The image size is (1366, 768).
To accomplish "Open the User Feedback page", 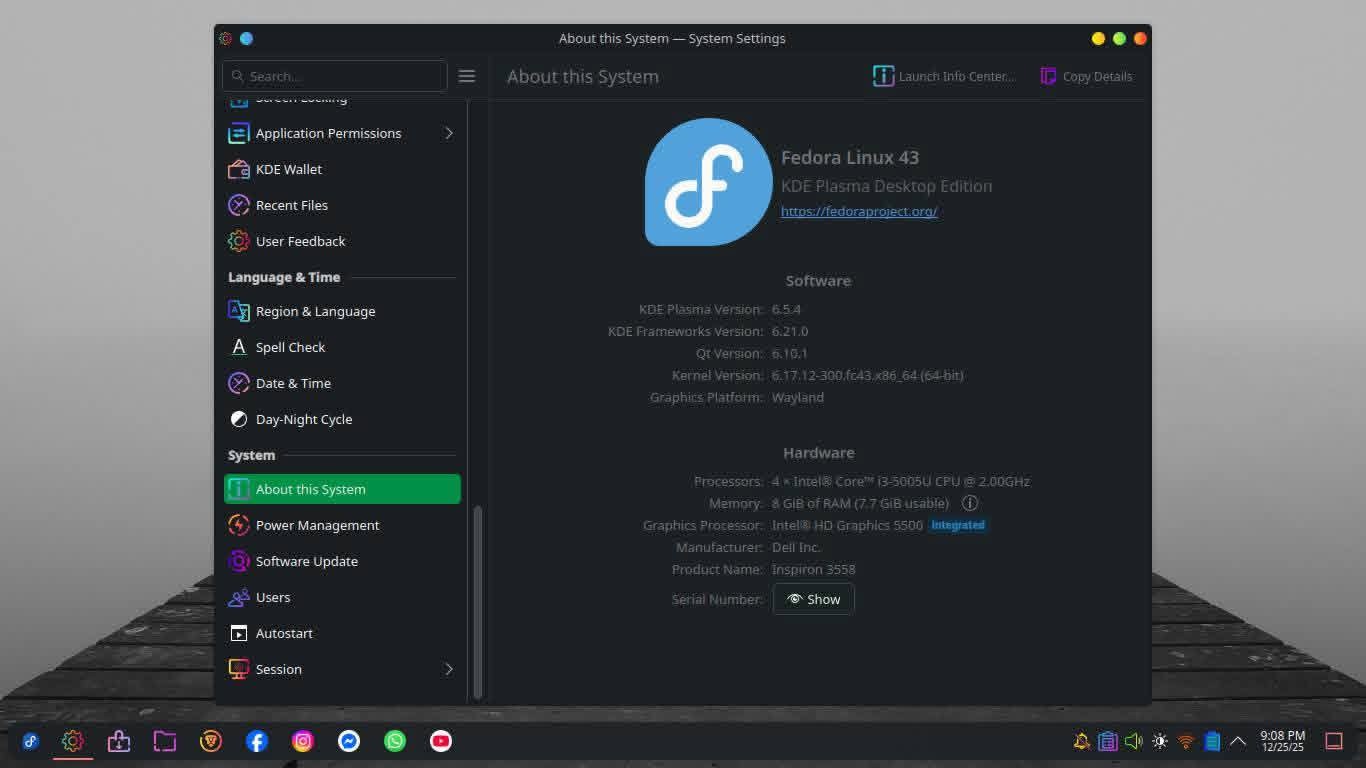I will point(342,241).
